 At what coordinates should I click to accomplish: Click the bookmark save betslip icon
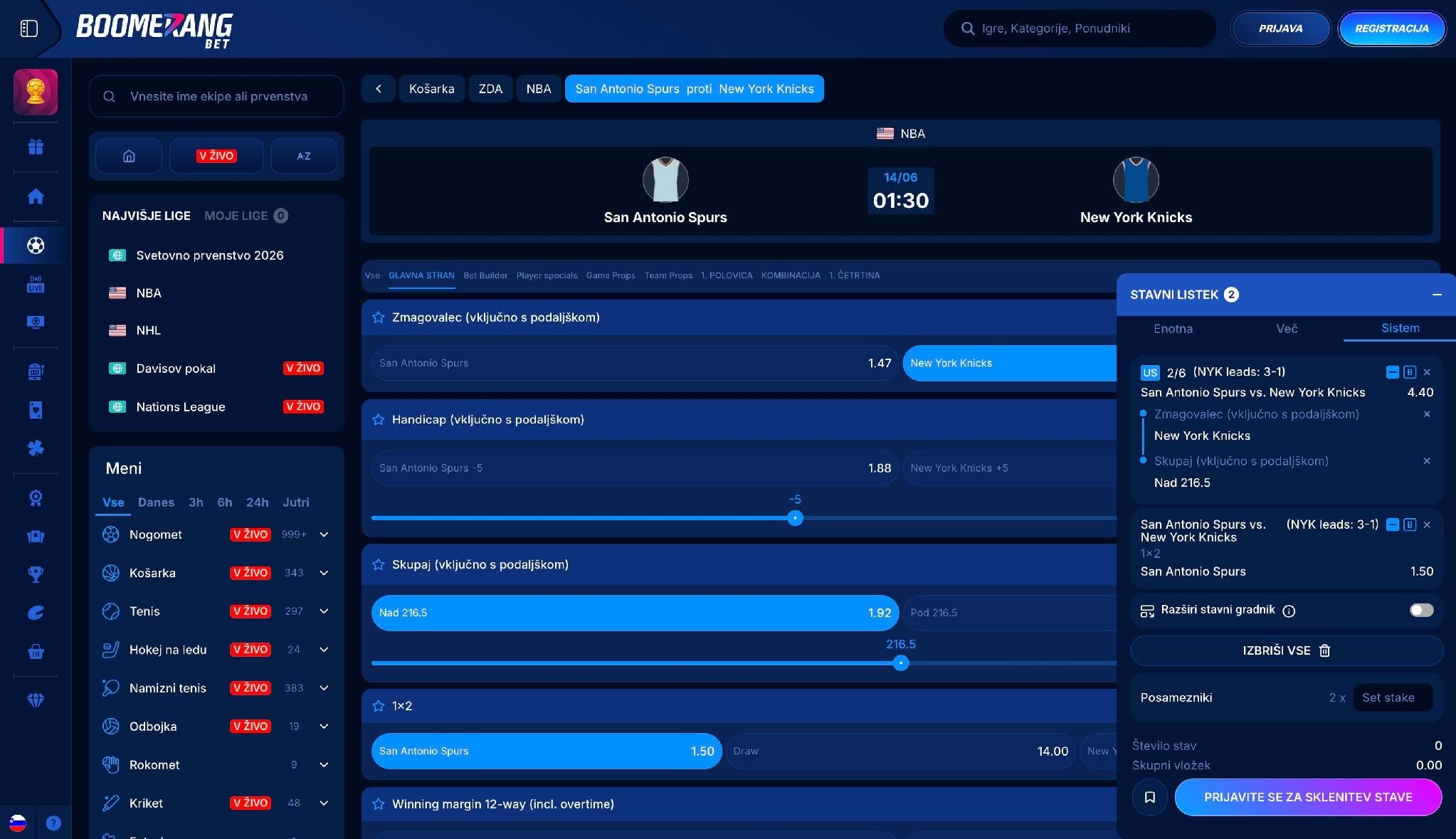tap(1149, 797)
